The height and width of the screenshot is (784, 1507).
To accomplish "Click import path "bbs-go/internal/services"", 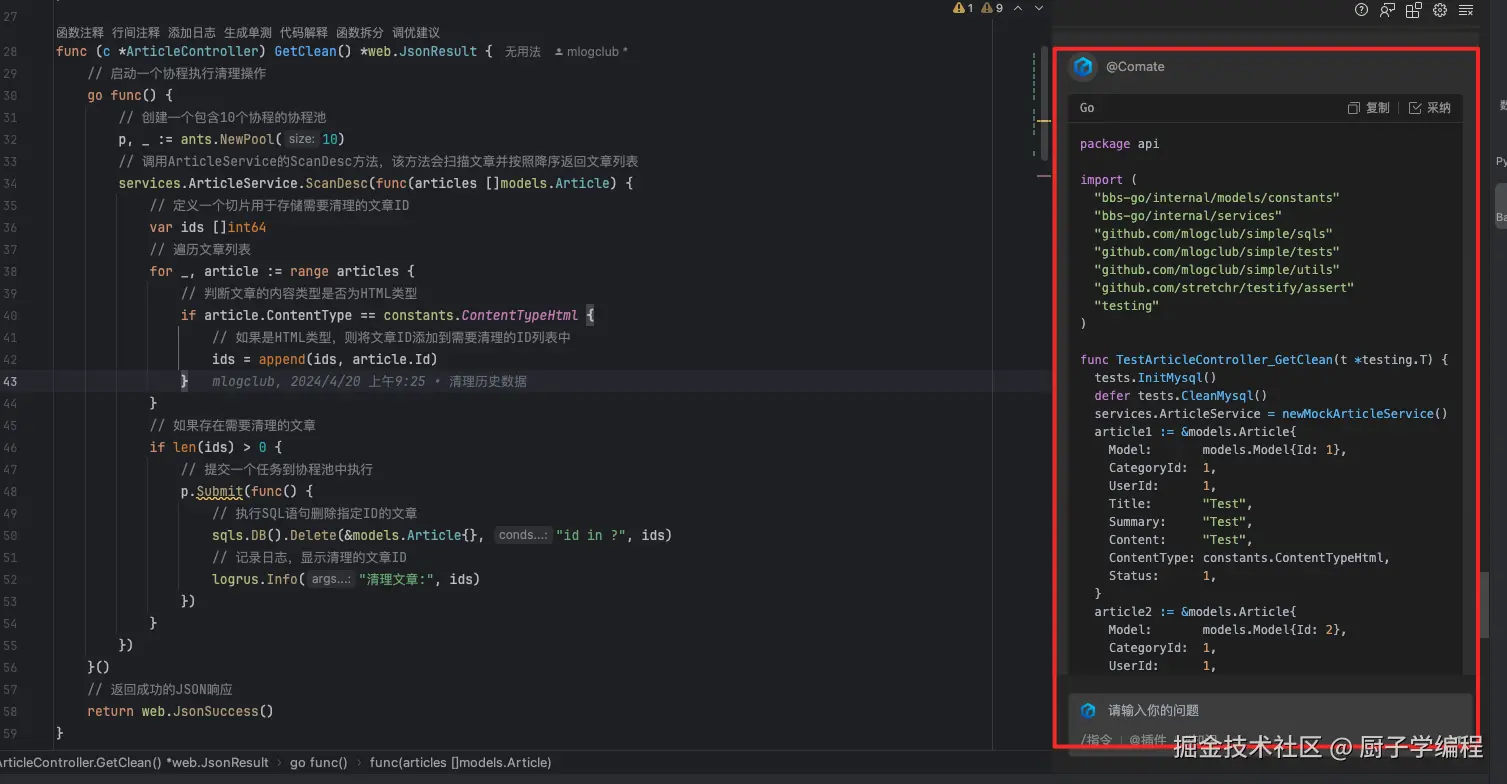I will click(x=1188, y=216).
